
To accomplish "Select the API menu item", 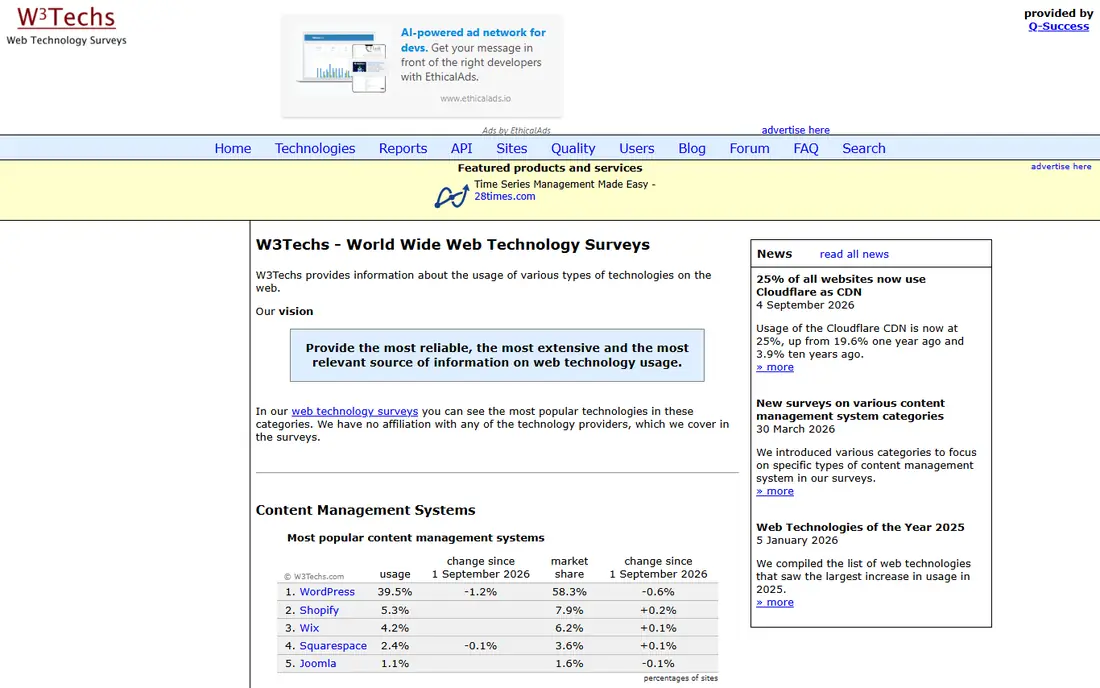I will (x=462, y=149).
